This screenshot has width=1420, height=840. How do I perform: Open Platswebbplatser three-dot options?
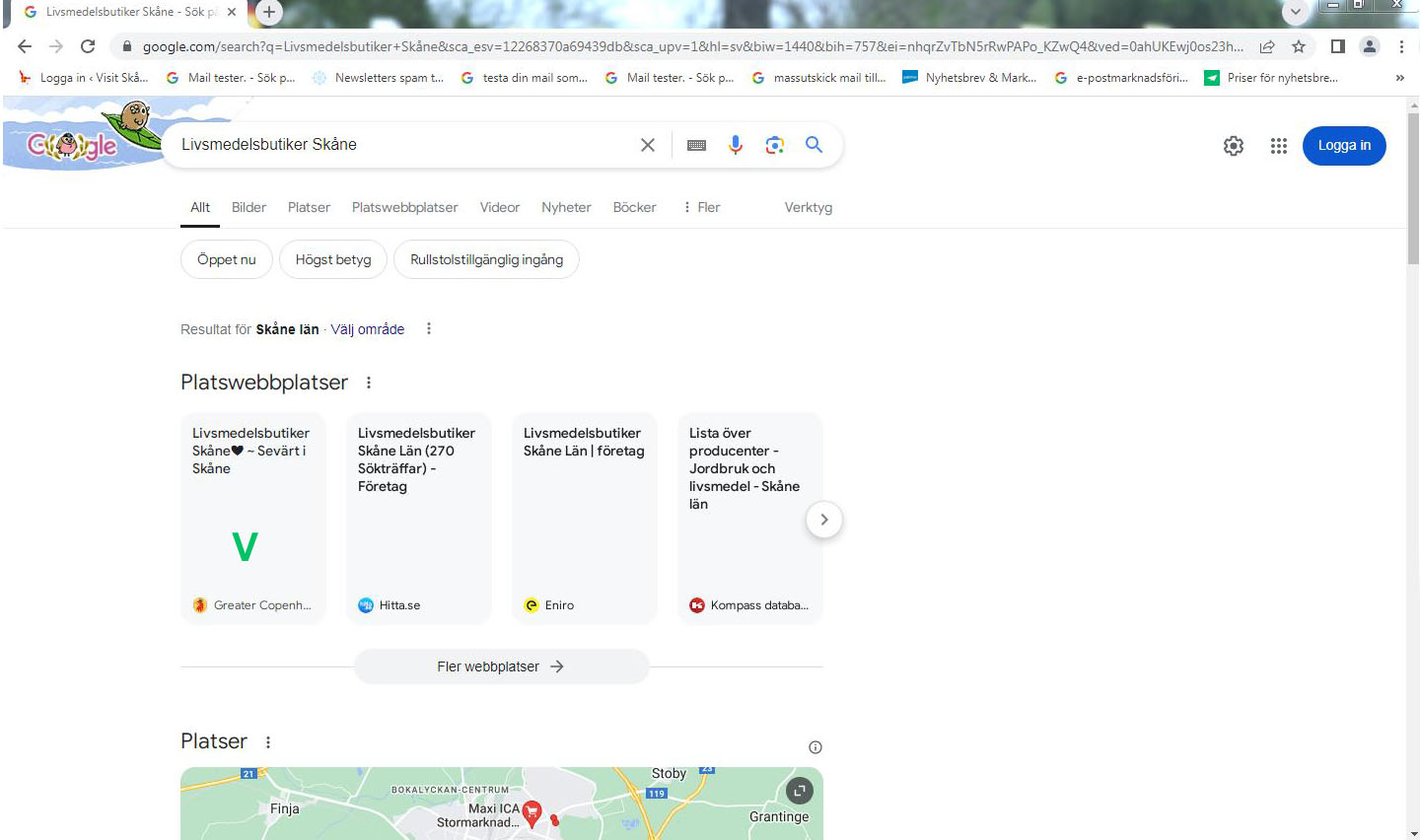(369, 383)
